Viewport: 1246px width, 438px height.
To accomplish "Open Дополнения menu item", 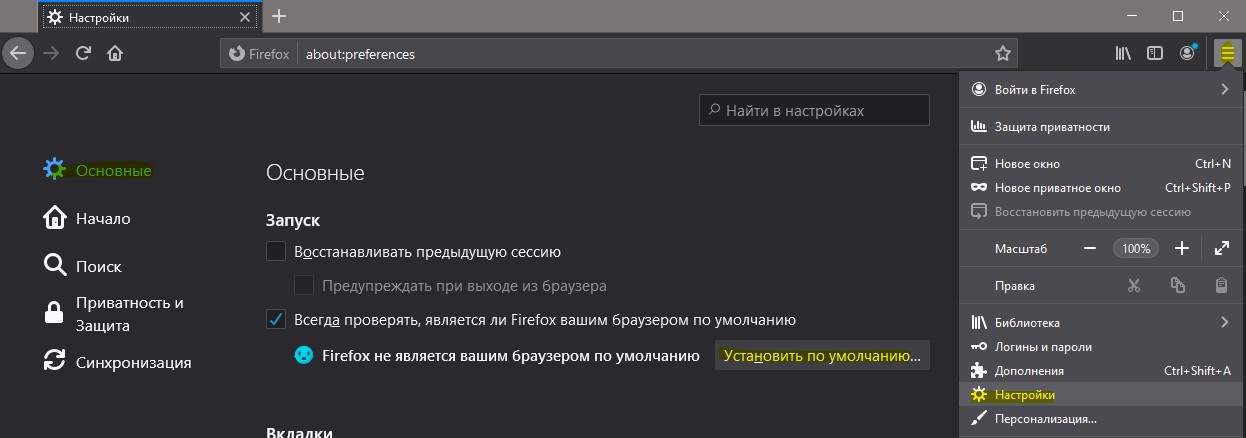I will (1101, 370).
